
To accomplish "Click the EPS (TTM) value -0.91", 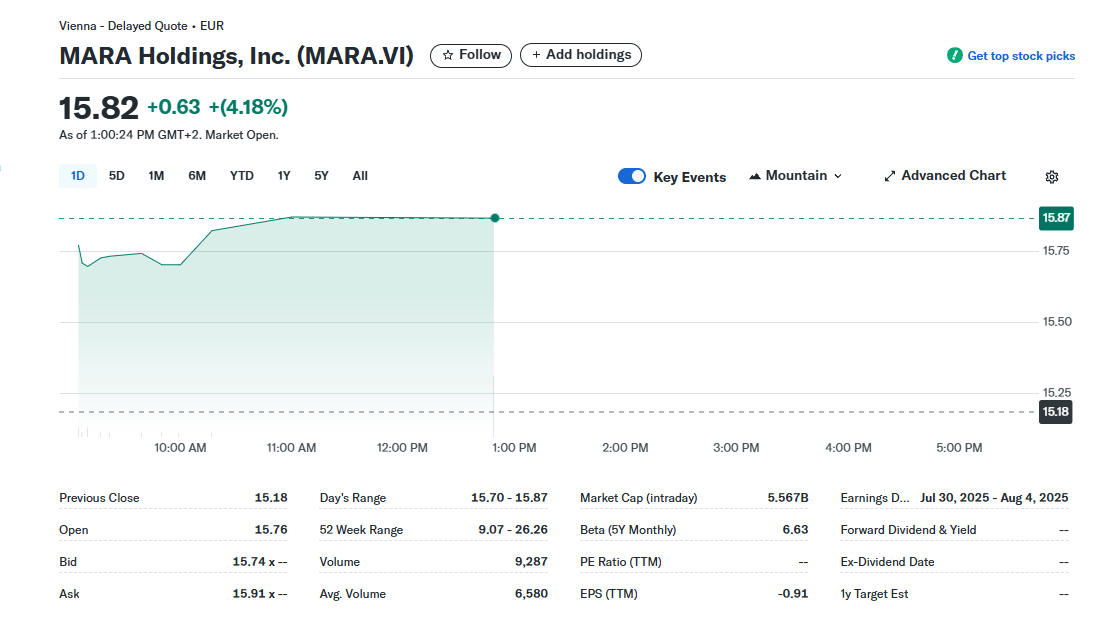I will click(x=793, y=593).
